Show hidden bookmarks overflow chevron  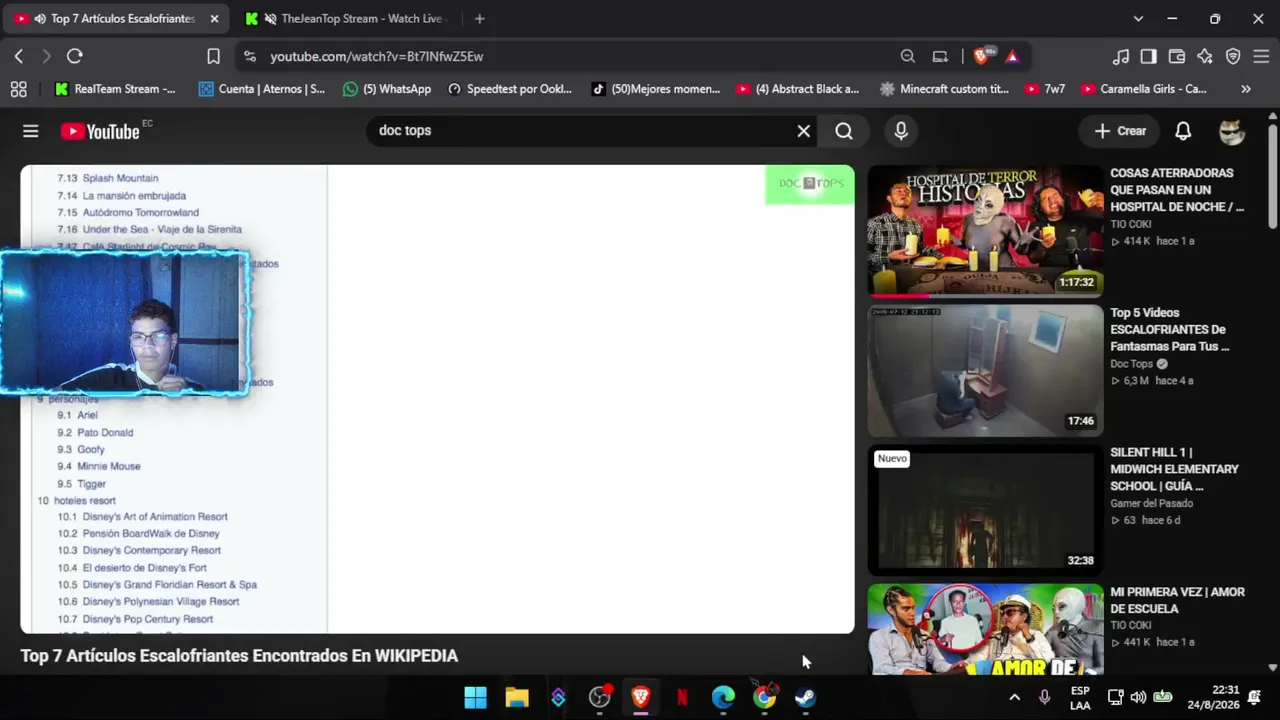(1246, 89)
